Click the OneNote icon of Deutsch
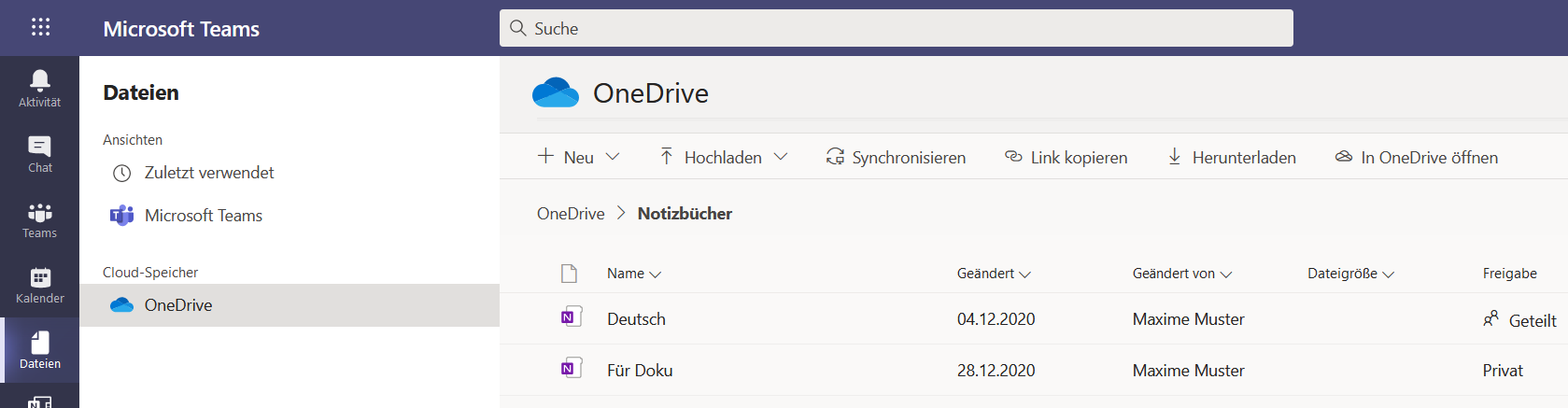 point(571,317)
